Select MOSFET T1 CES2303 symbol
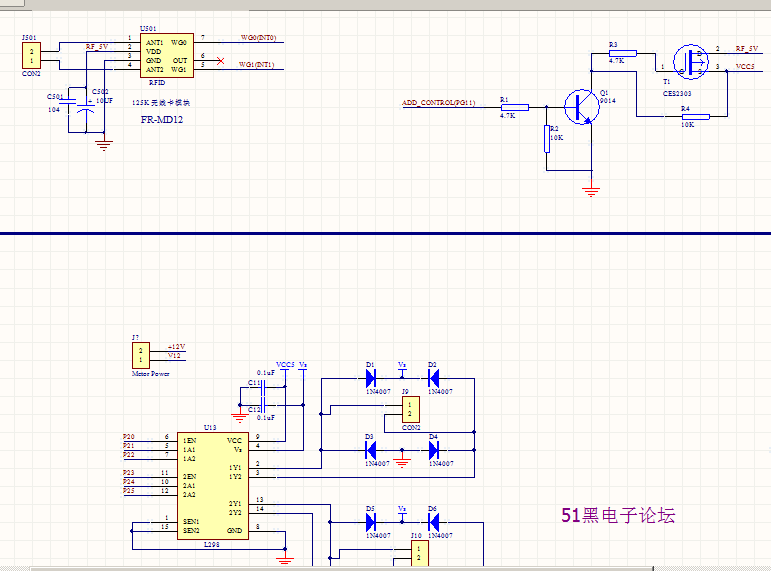 click(x=690, y=62)
